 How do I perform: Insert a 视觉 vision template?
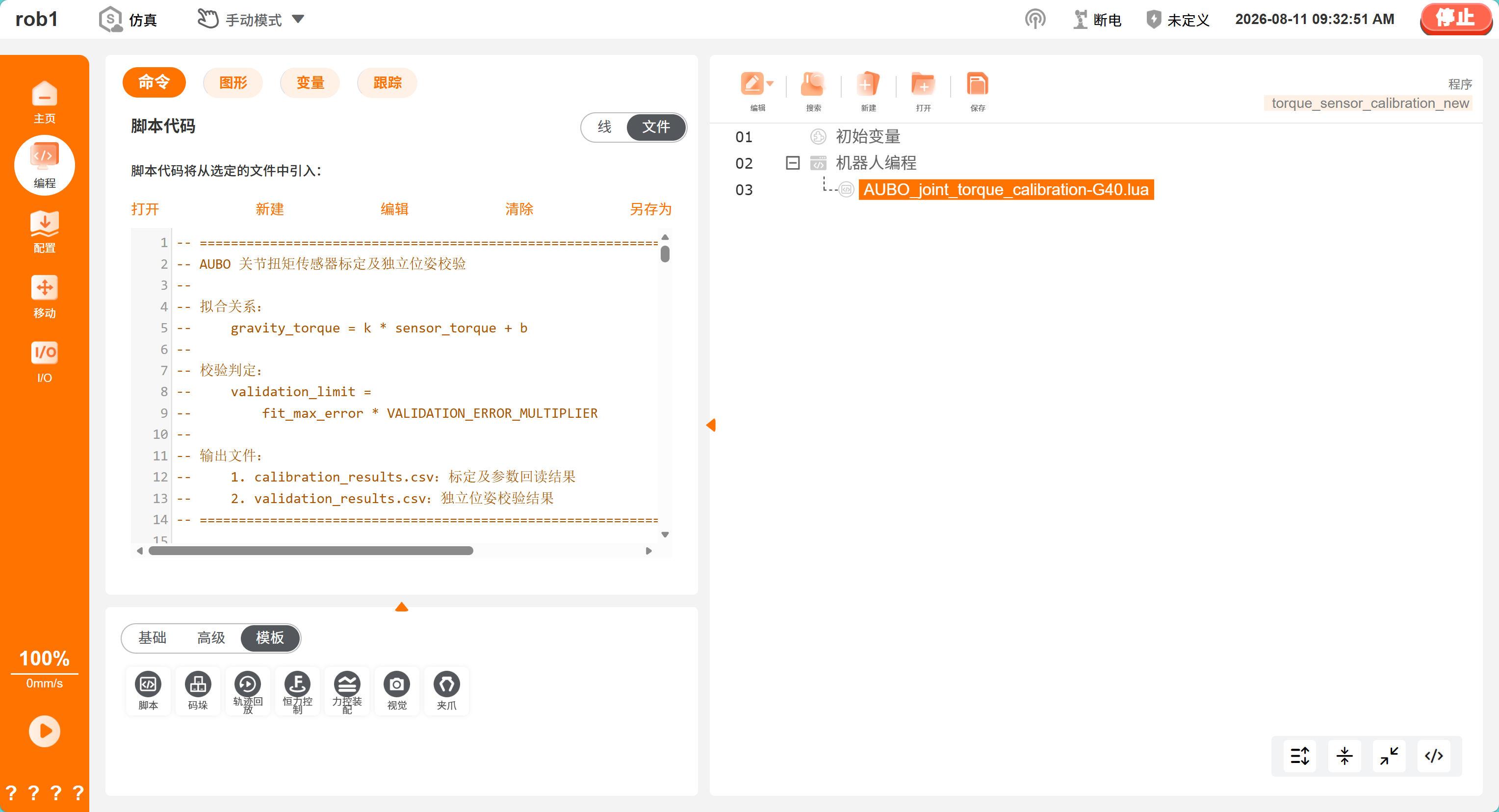point(397,690)
